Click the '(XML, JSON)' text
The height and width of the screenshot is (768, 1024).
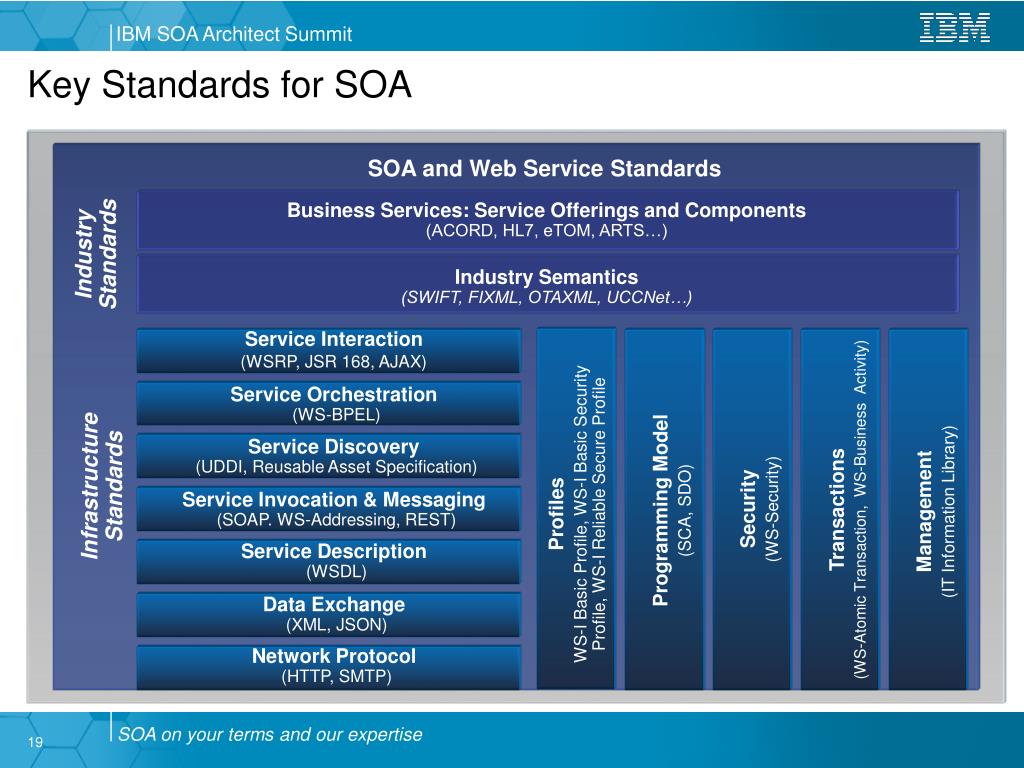pyautogui.click(x=336, y=625)
